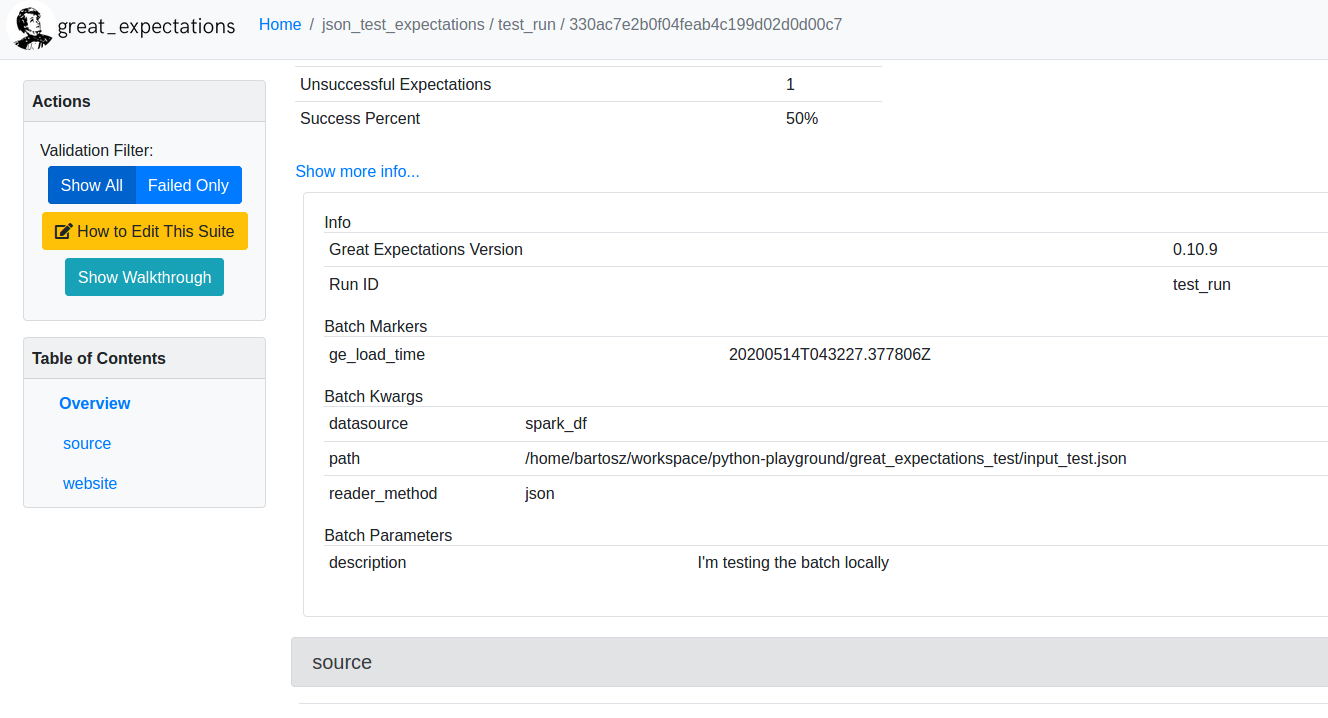Screen dimensions: 1328x718
Task: Select the Failed Only validation filter
Action: tap(189, 185)
